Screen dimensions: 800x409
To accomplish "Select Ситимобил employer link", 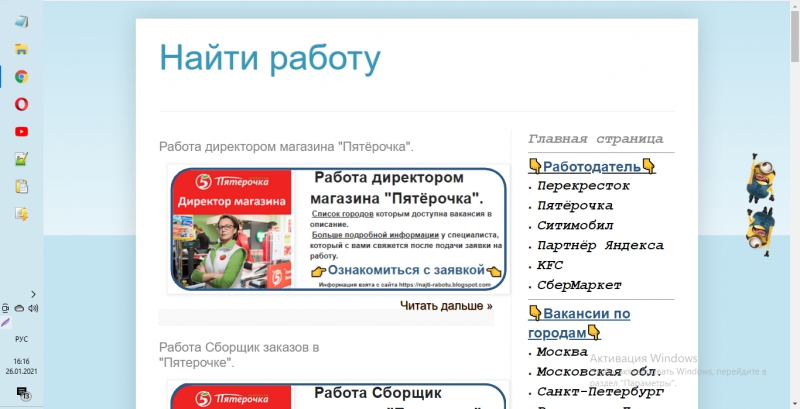I will pos(575,225).
